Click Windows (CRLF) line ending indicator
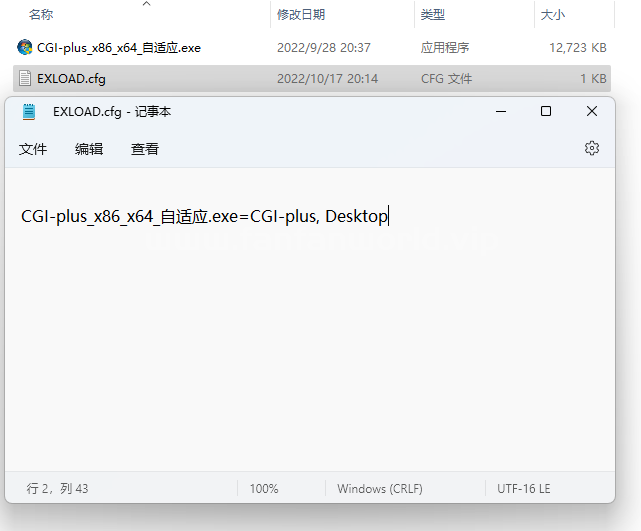641x531 pixels. (x=379, y=489)
